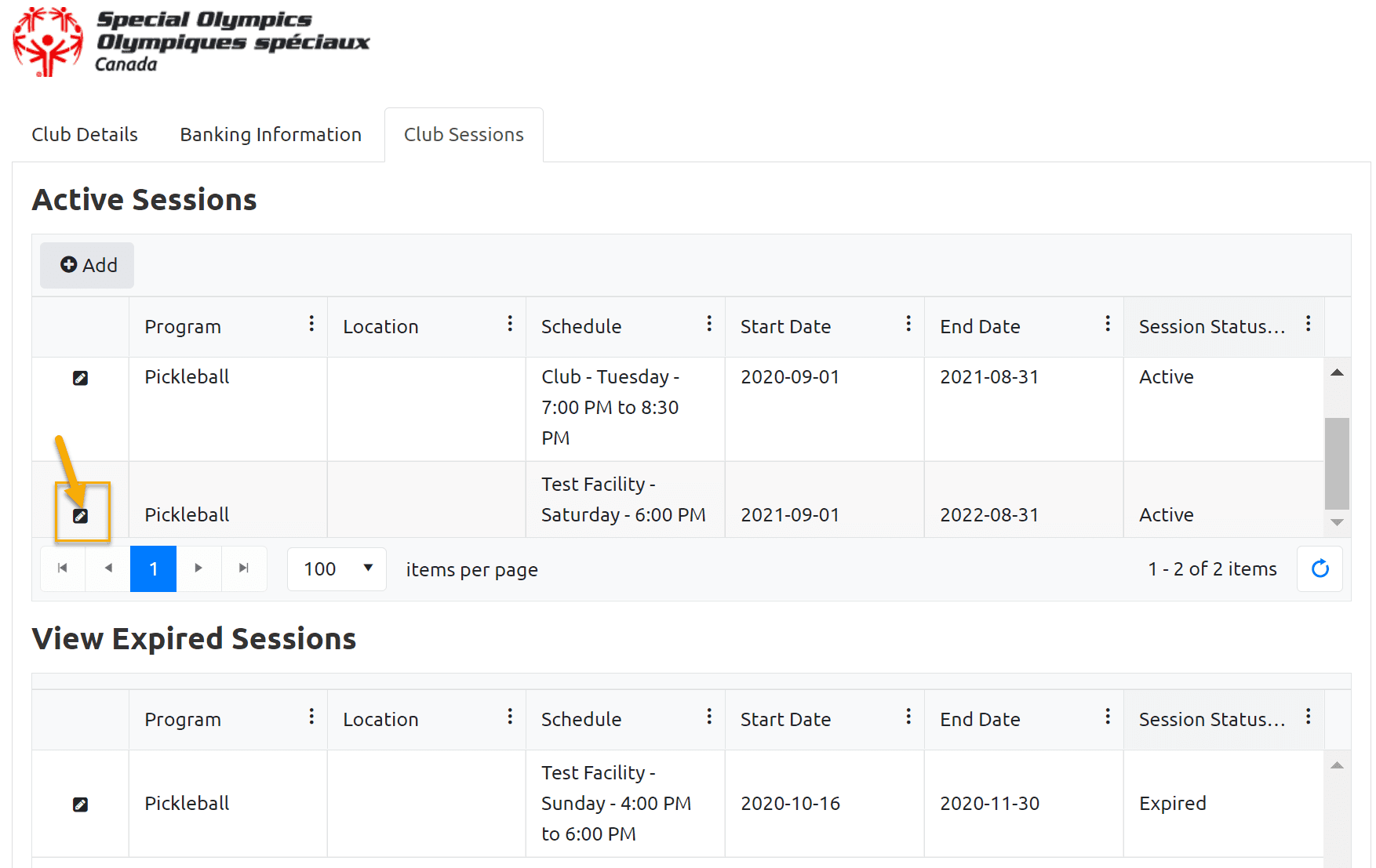Open Start Date column menu in Expired Sessions
The image size is (1376, 868).
pos(908,717)
